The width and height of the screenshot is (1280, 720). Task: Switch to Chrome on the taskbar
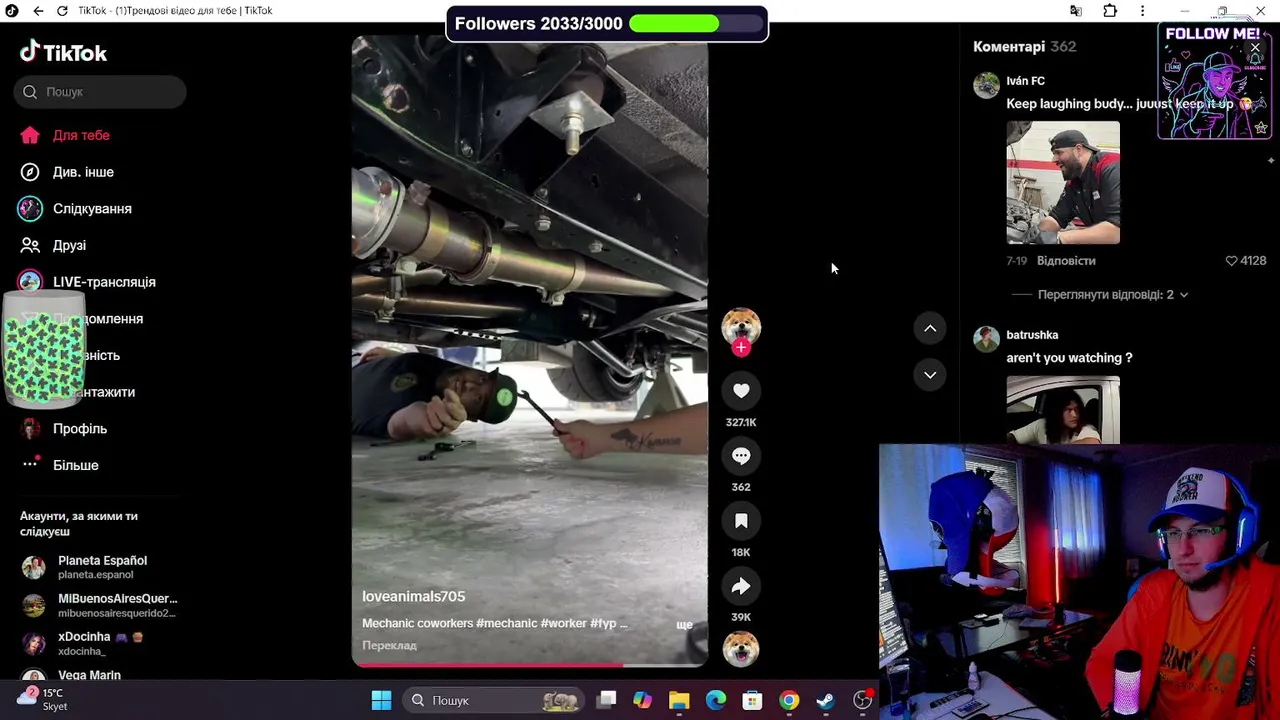(789, 700)
